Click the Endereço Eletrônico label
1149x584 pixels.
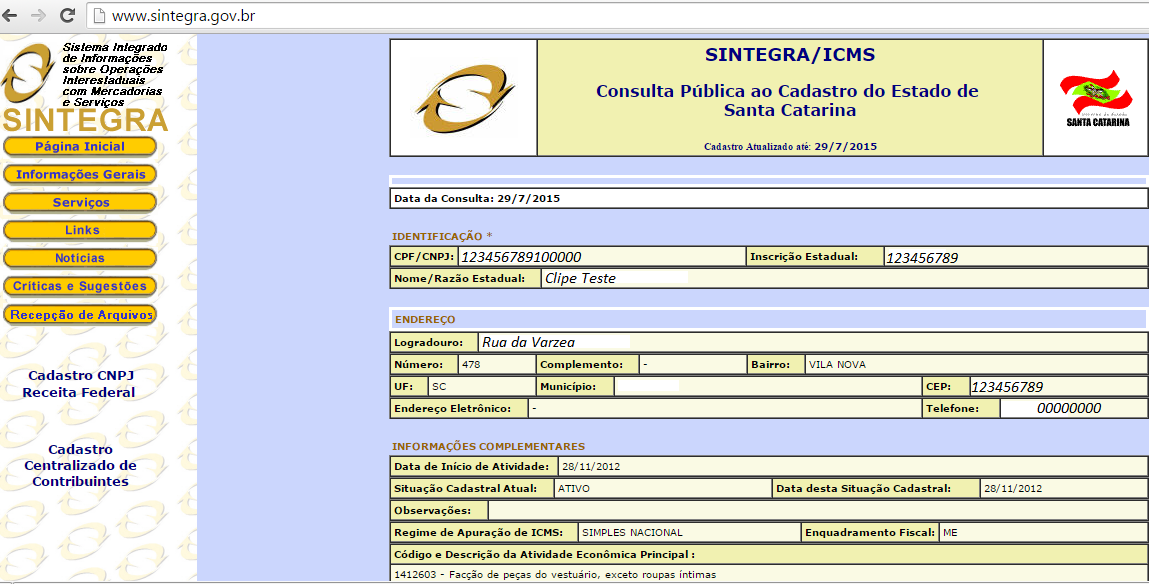452,408
